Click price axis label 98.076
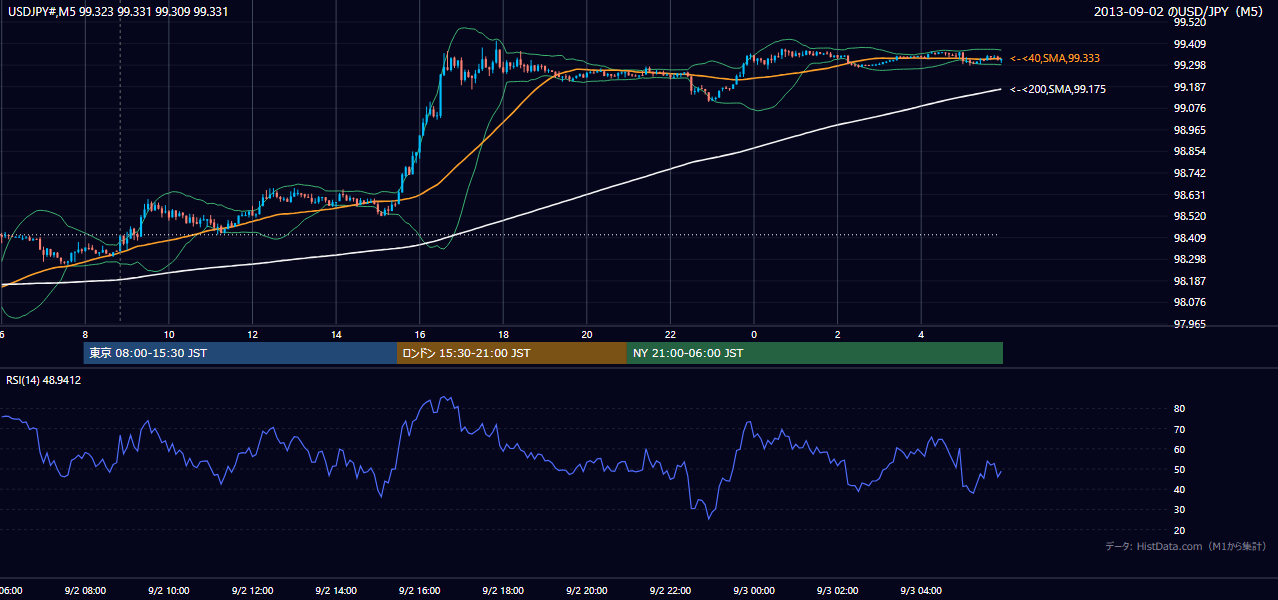This screenshot has width=1278, height=600. point(1188,302)
